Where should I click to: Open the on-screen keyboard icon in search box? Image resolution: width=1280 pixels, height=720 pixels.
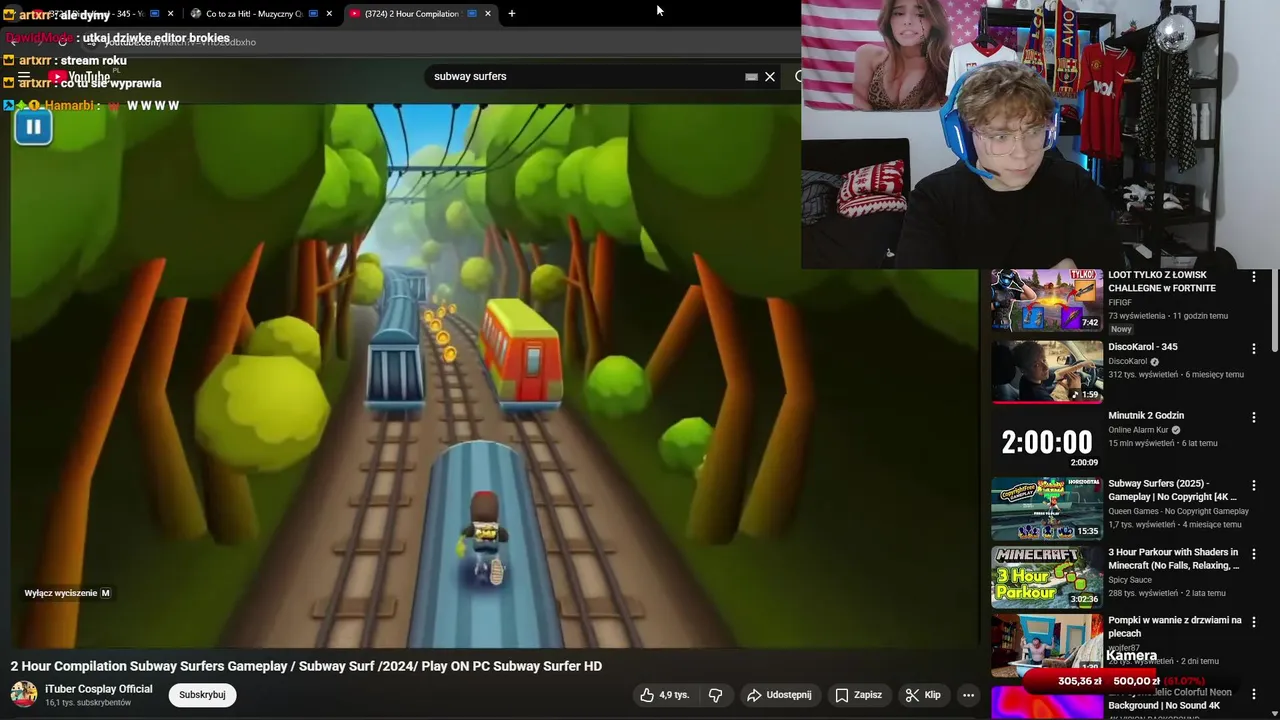pyautogui.click(x=751, y=77)
